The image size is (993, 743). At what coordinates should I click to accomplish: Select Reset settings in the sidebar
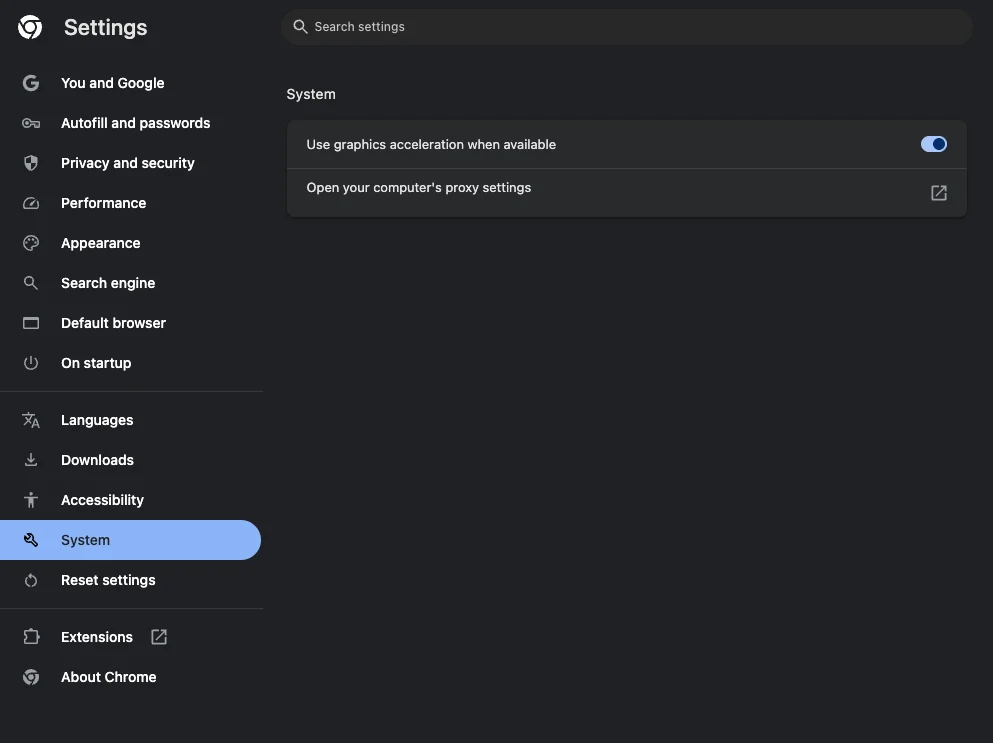coord(108,580)
